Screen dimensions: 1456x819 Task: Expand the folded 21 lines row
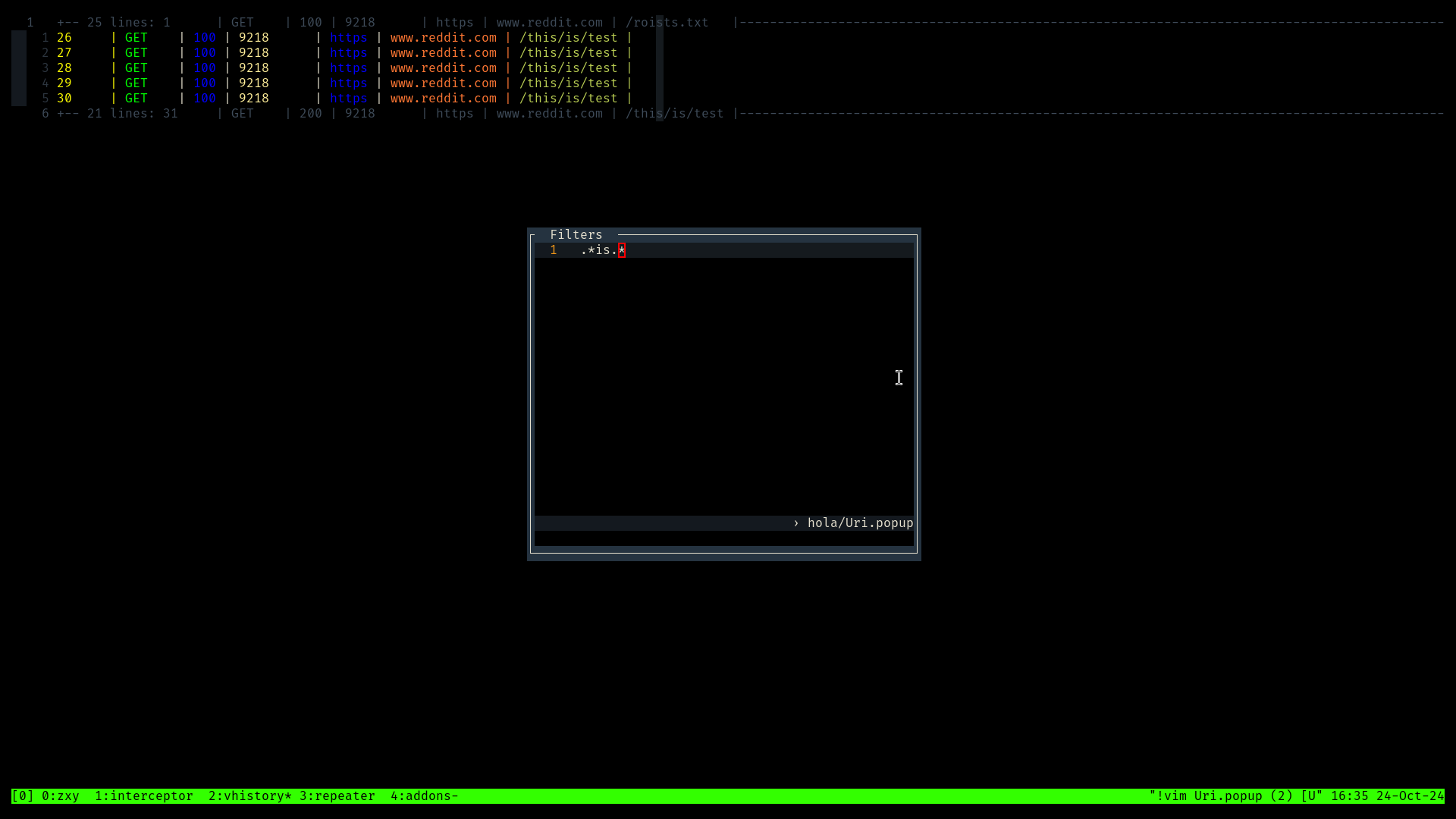(x=118, y=114)
